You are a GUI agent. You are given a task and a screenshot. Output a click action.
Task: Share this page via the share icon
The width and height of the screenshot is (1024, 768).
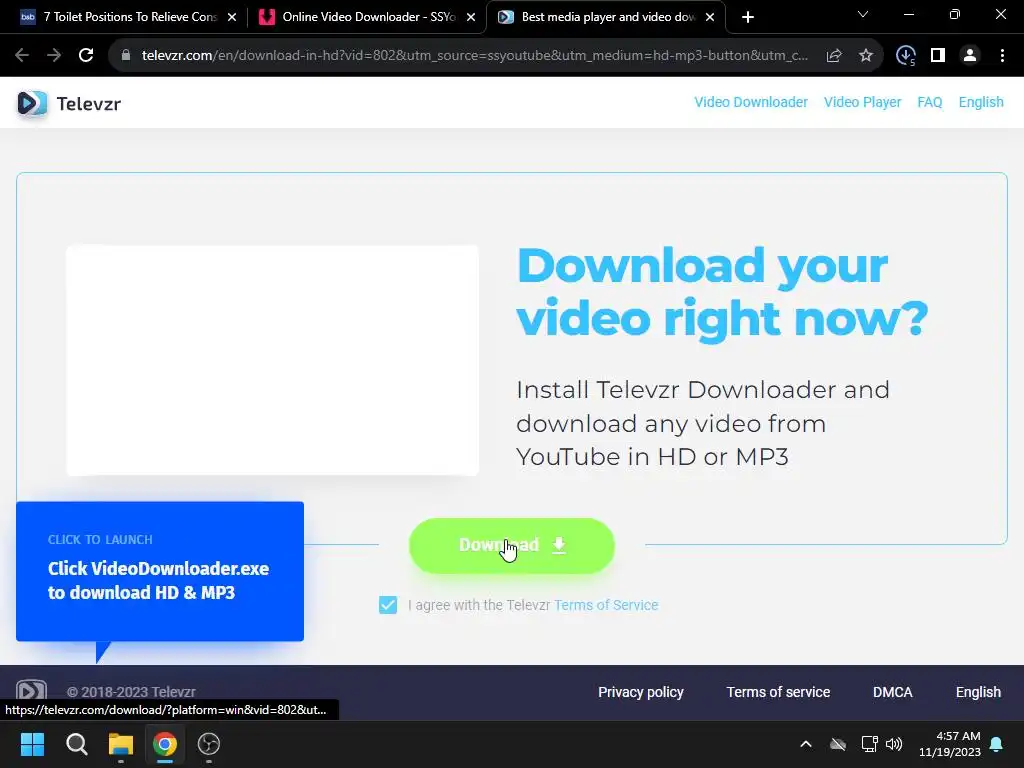click(834, 56)
